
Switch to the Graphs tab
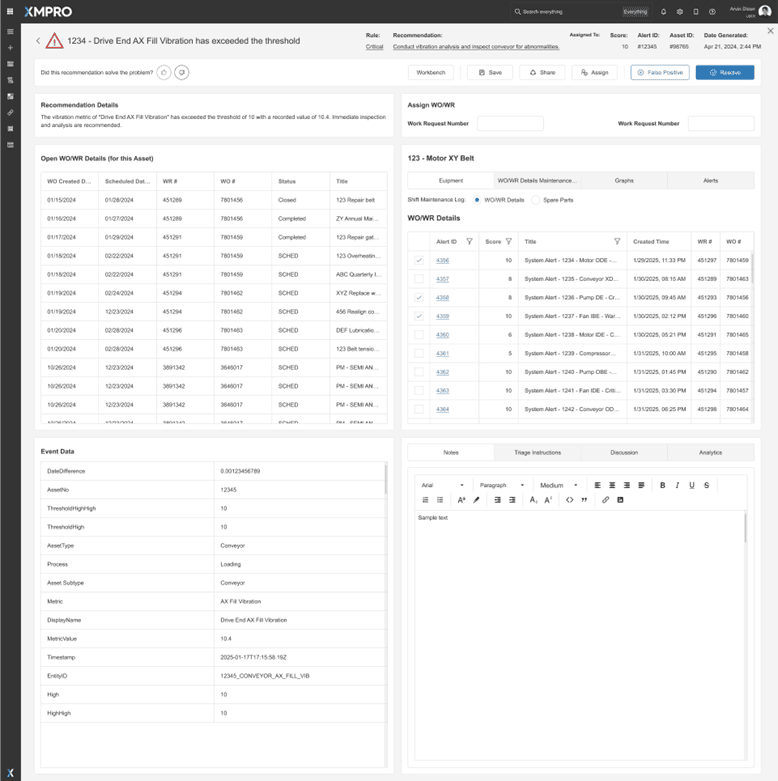pos(624,180)
